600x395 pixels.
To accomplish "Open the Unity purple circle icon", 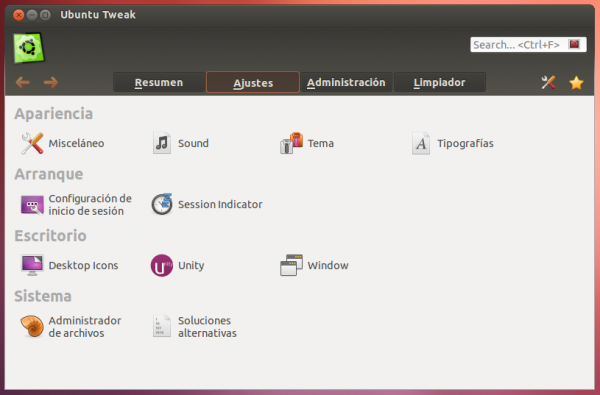I will click(162, 265).
